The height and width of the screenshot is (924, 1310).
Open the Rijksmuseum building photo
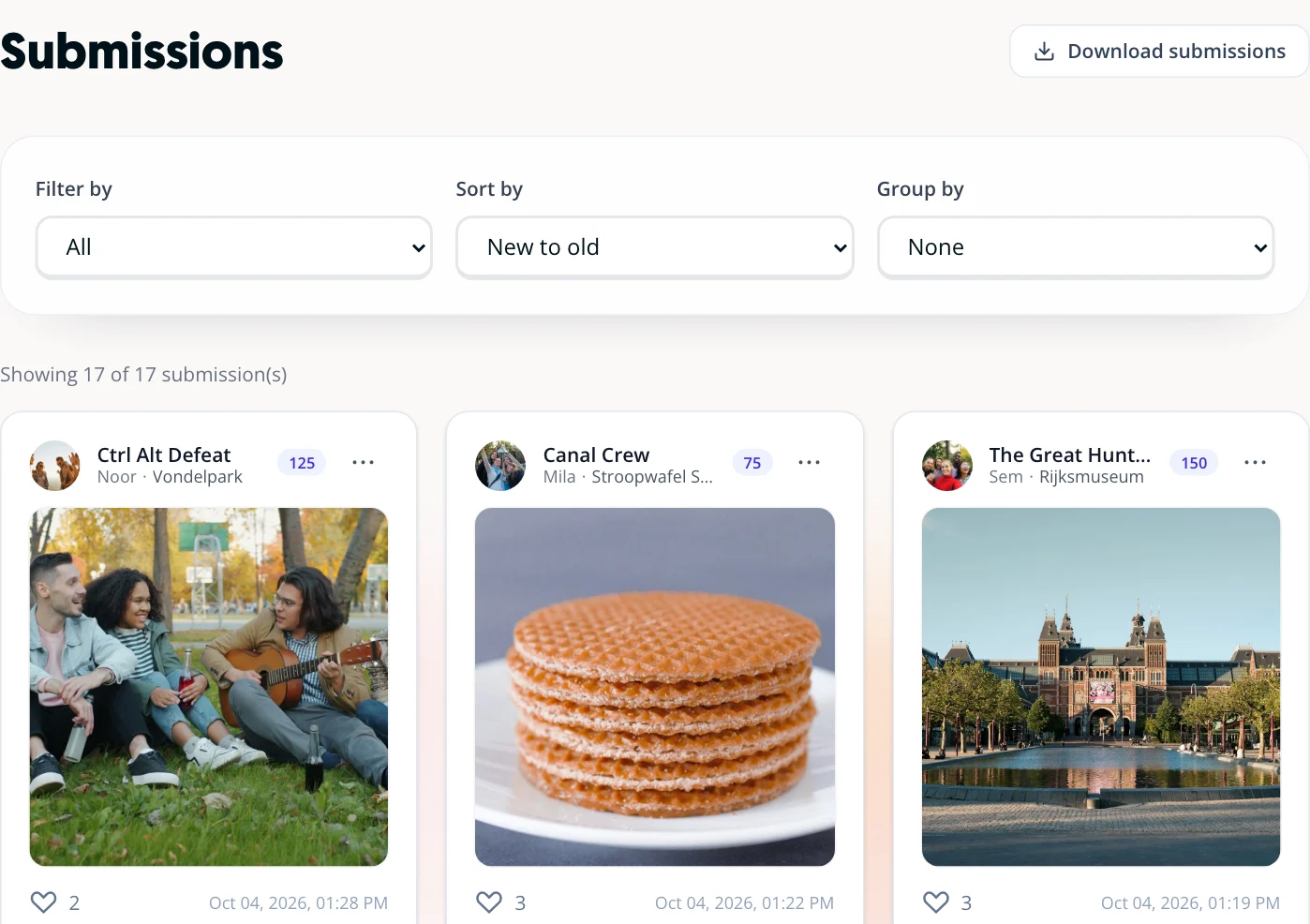[x=1101, y=687]
